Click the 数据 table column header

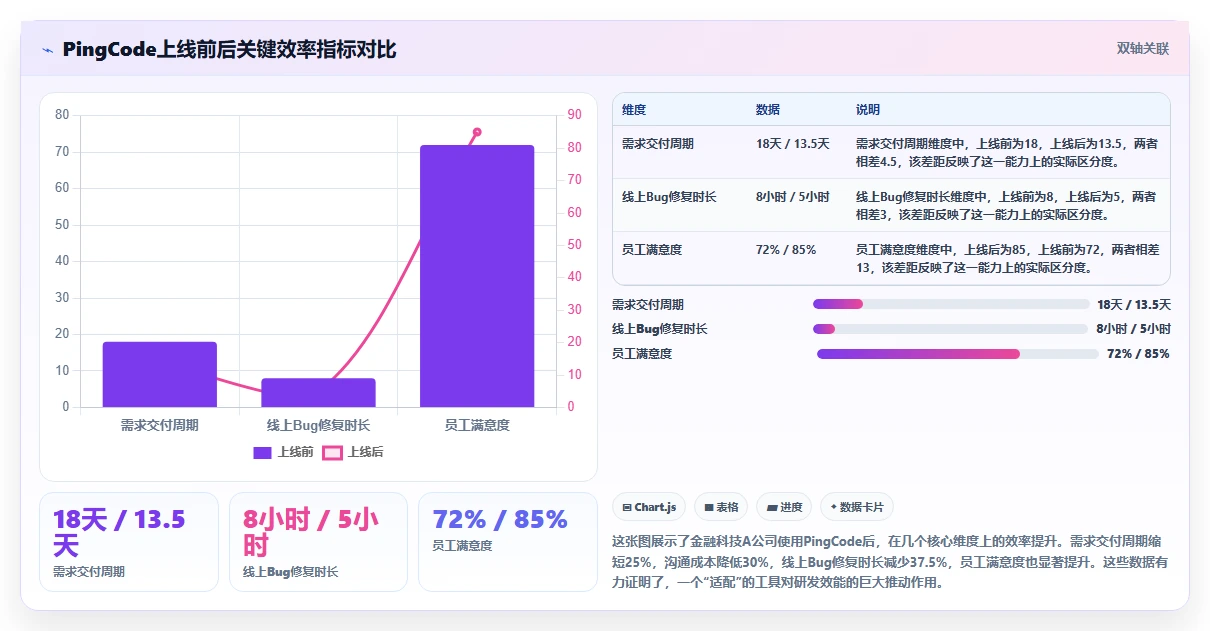[768, 110]
